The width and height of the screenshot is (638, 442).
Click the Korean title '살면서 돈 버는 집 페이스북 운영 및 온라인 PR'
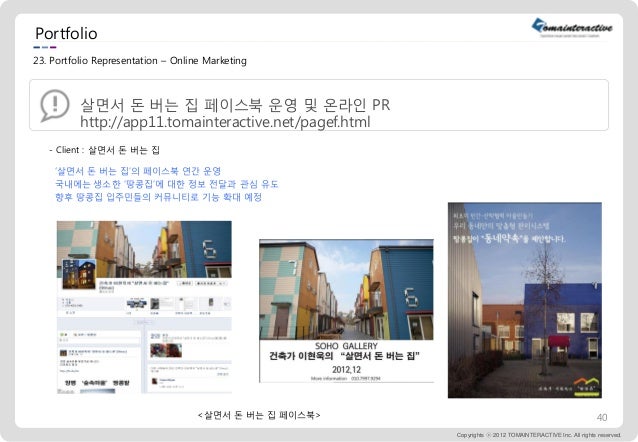(x=235, y=105)
